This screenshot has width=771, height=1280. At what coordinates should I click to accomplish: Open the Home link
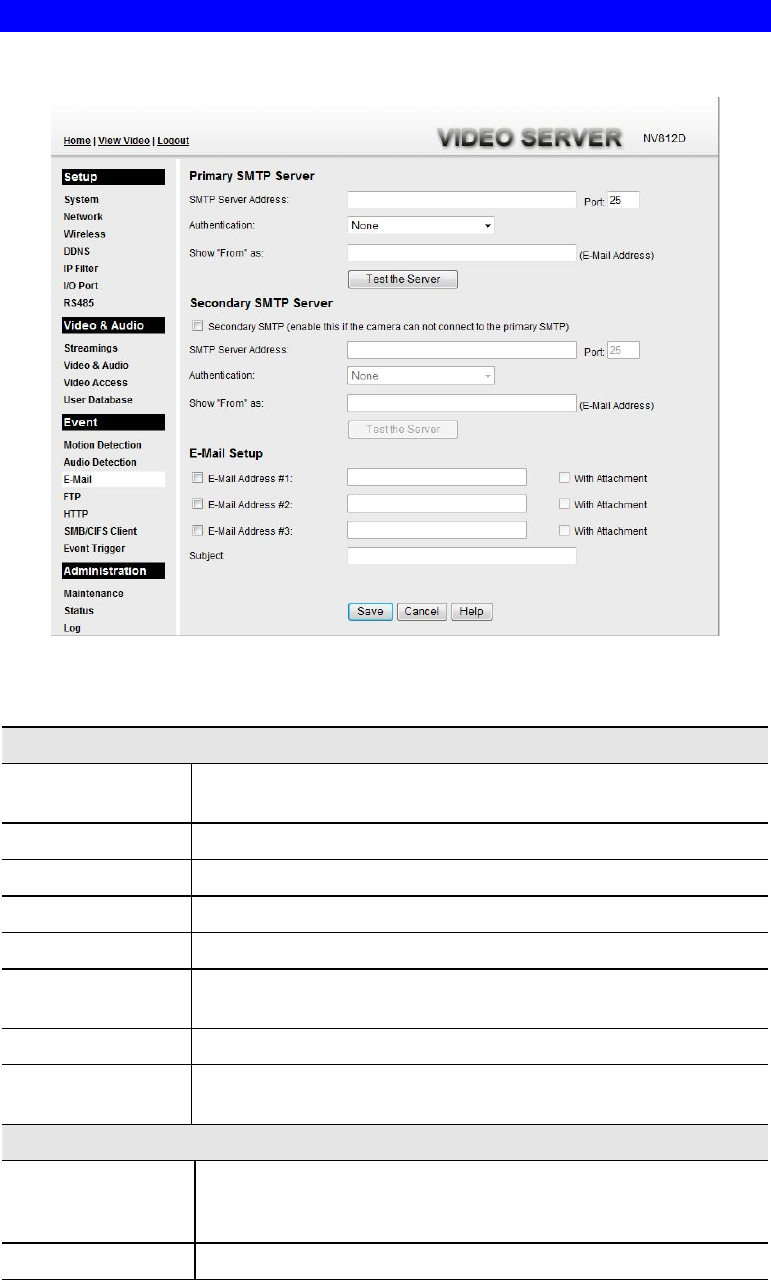pos(77,141)
